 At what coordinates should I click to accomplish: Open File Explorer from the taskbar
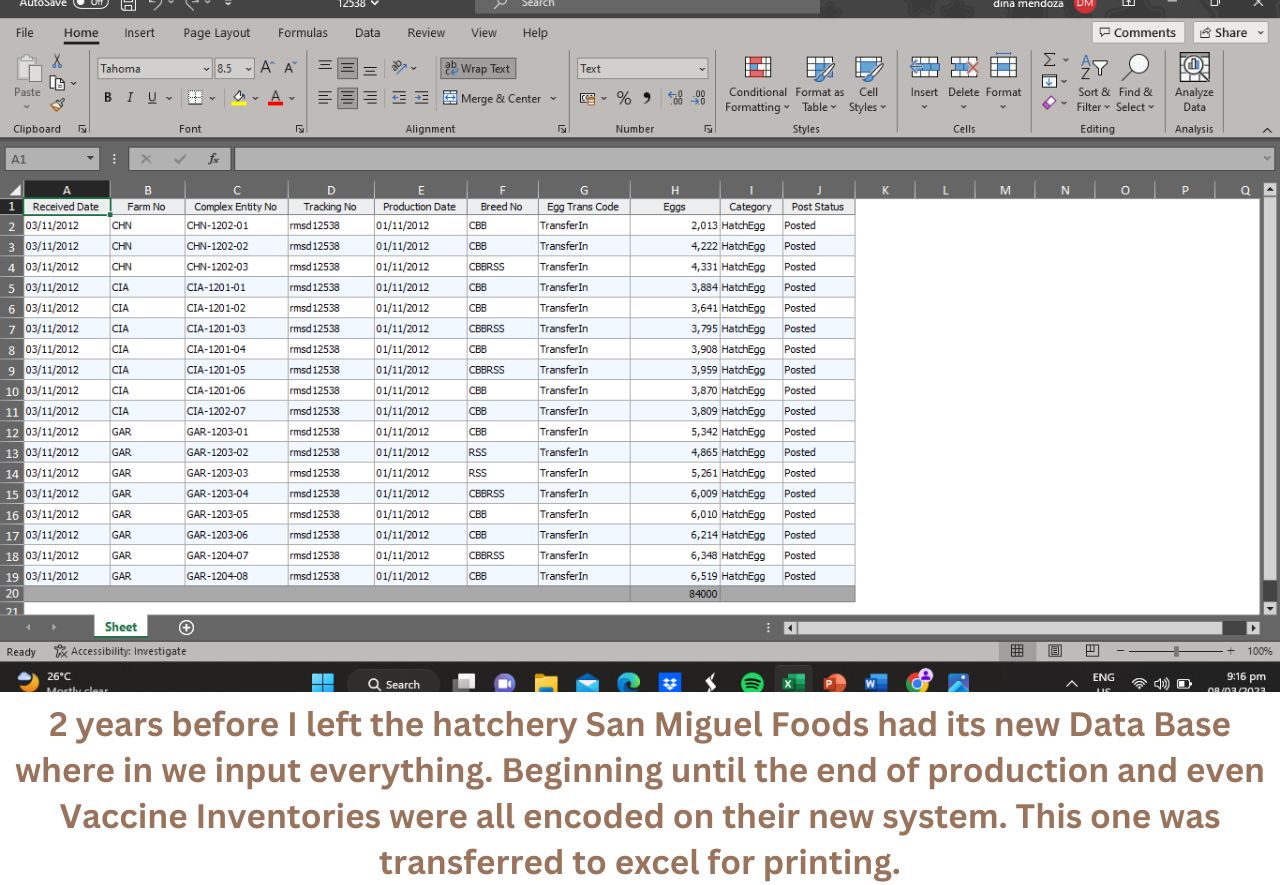tap(546, 683)
